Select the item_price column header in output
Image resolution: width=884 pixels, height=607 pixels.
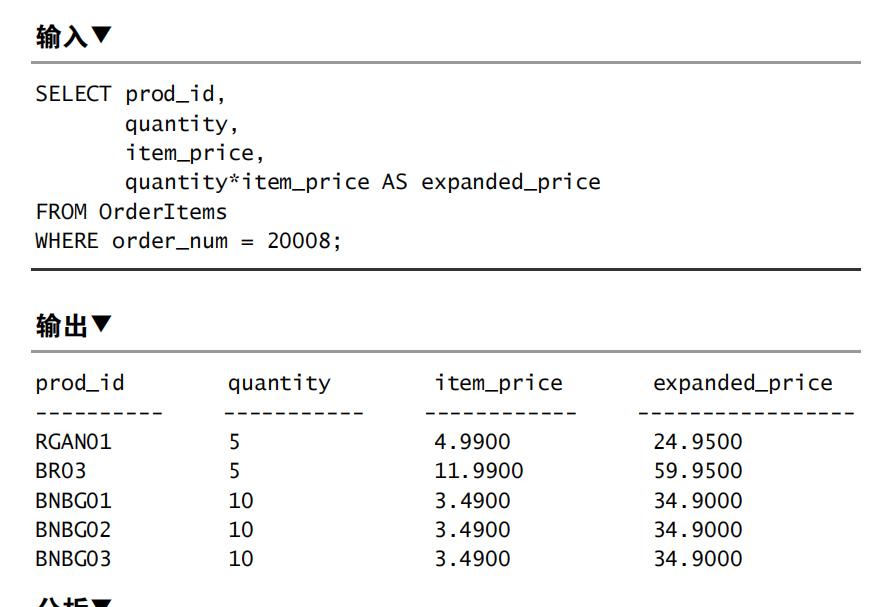498,383
